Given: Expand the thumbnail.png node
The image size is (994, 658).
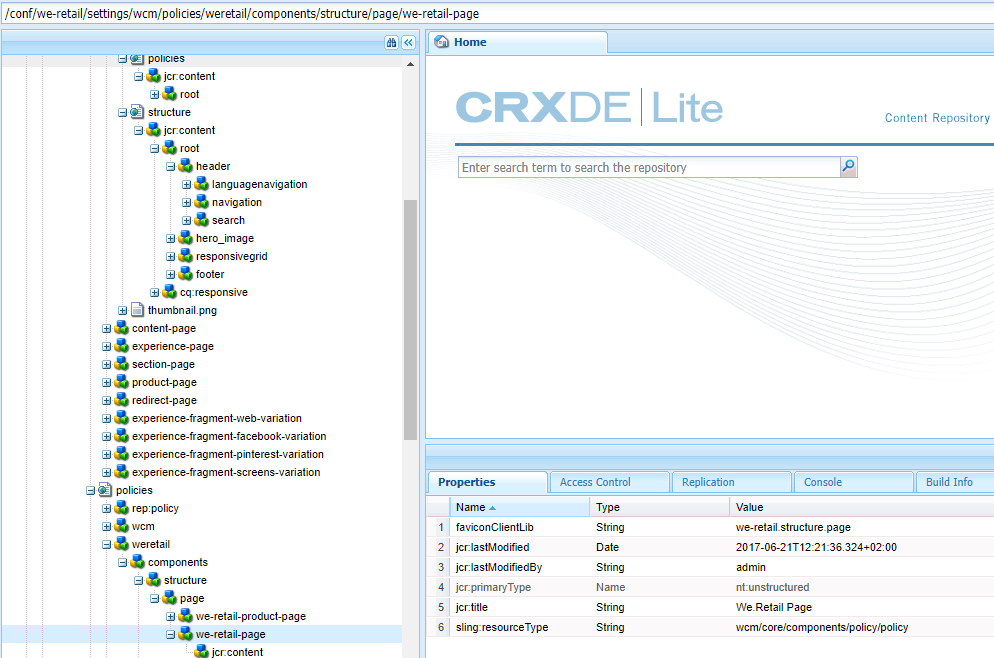Looking at the screenshot, I should 122,311.
